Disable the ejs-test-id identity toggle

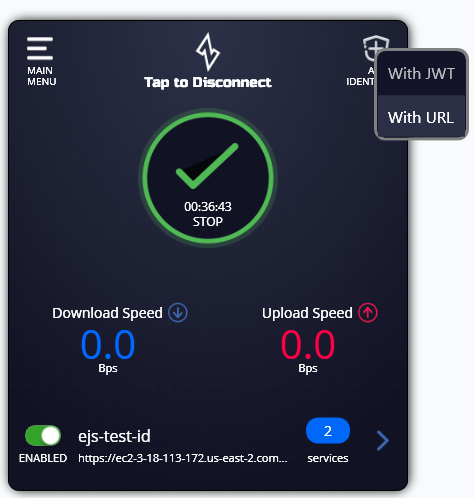[43, 435]
